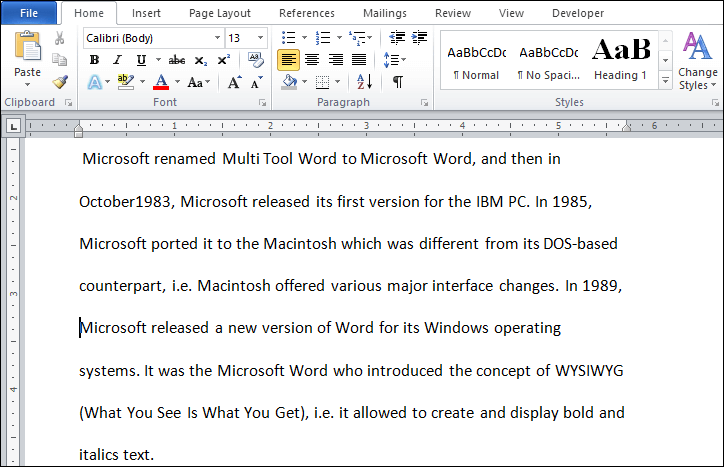Click the Paste clipboard icon
Viewport: 724px width, 467px height.
pyautogui.click(x=28, y=46)
